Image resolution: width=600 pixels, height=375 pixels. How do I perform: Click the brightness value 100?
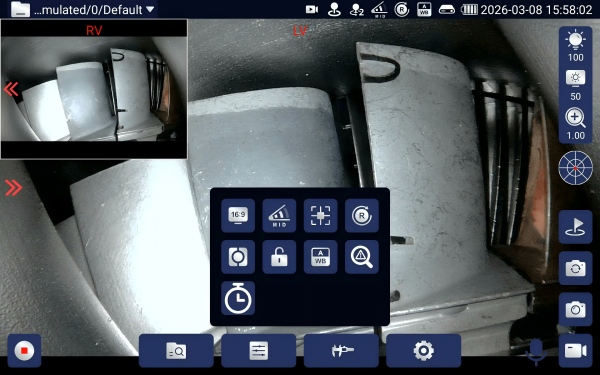pos(576,58)
